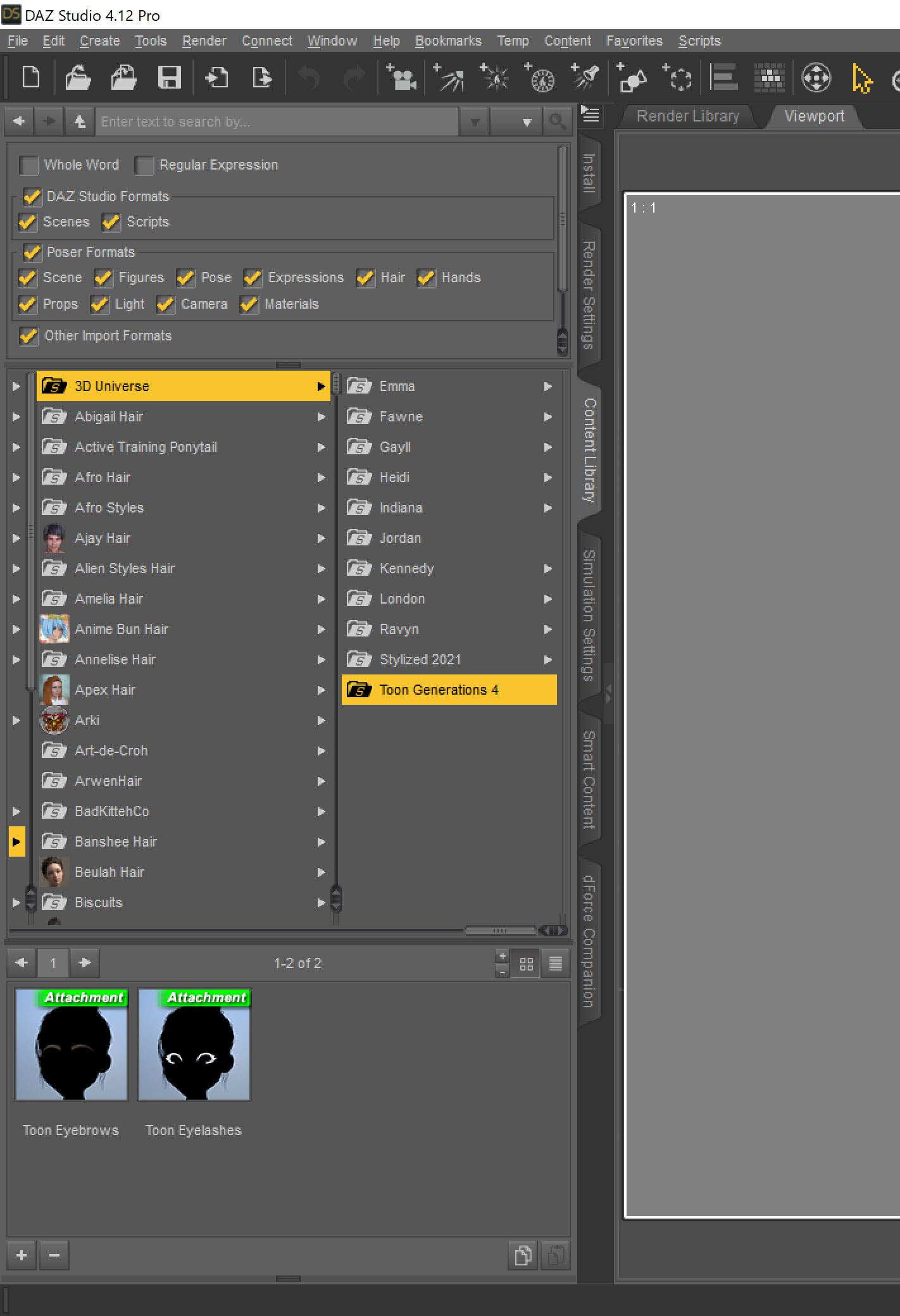Screen dimensions: 900x1316
Task: Open the pane options menu icon
Action: pos(591,115)
